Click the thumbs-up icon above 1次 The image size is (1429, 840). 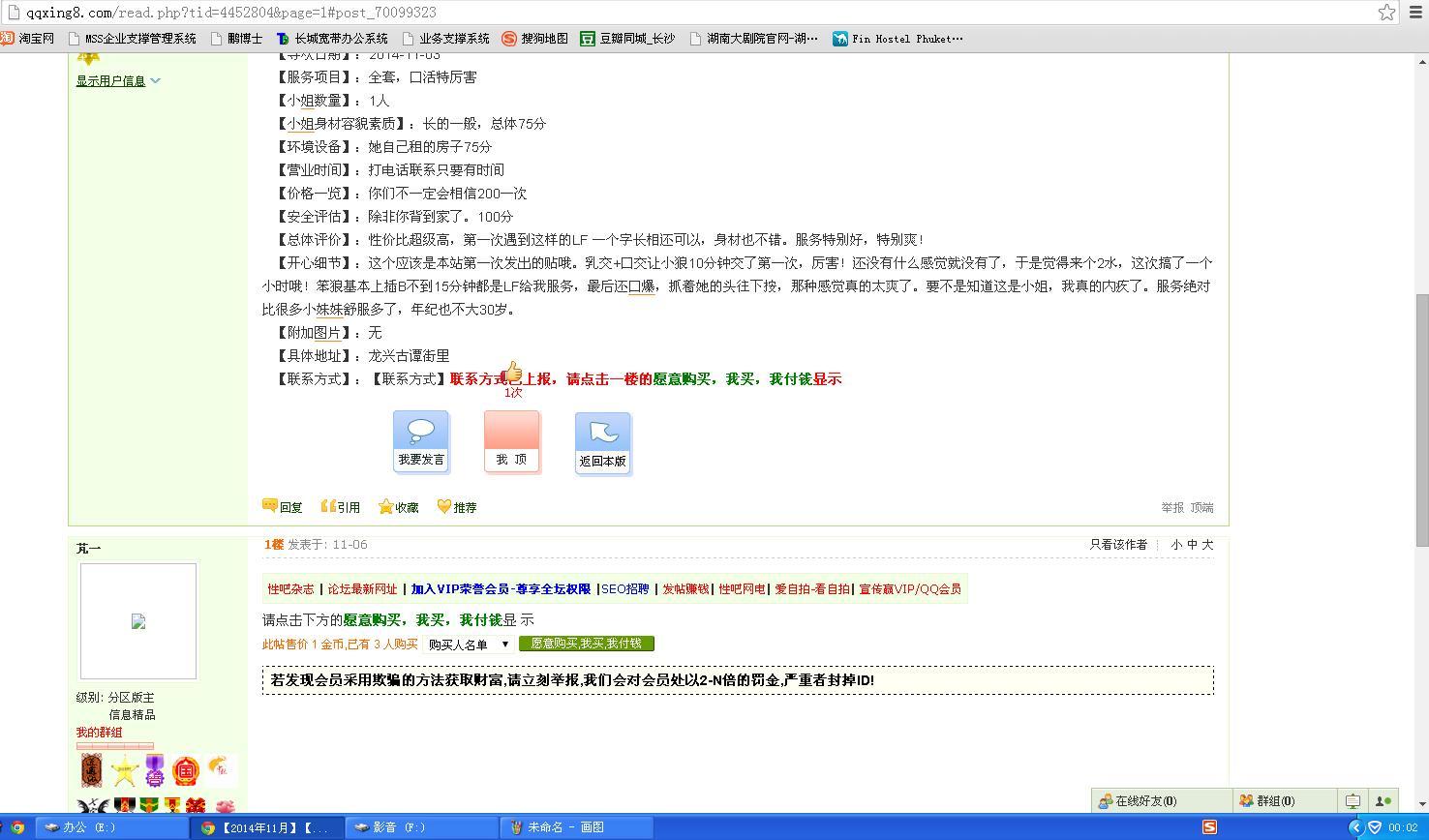[512, 372]
